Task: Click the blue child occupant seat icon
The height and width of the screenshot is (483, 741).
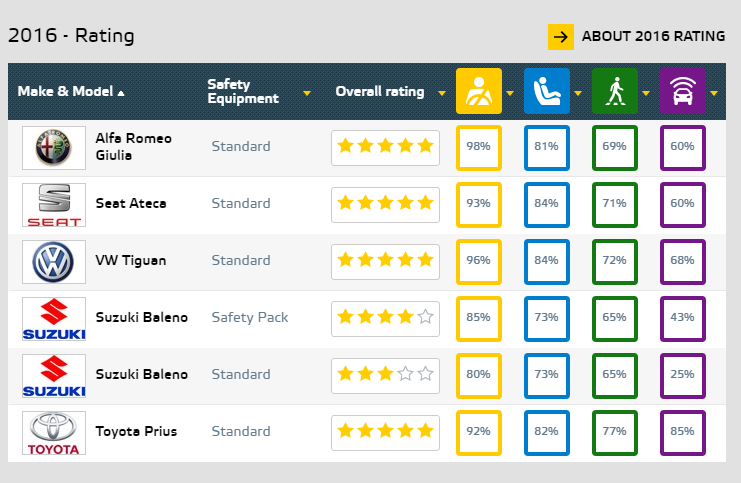Action: tap(546, 92)
